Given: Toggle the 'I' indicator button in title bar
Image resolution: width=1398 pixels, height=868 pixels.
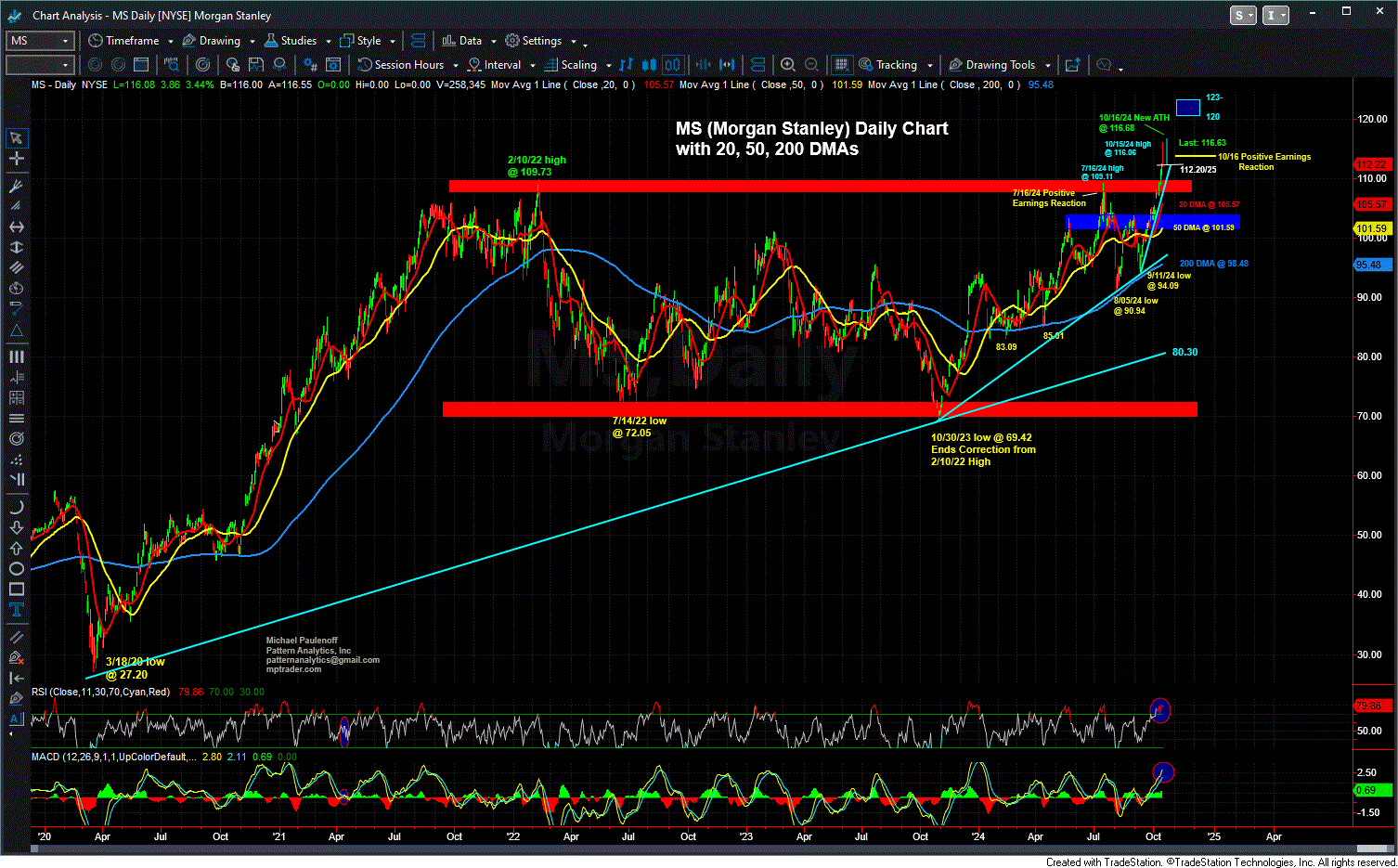Looking at the screenshot, I should (x=1276, y=16).
